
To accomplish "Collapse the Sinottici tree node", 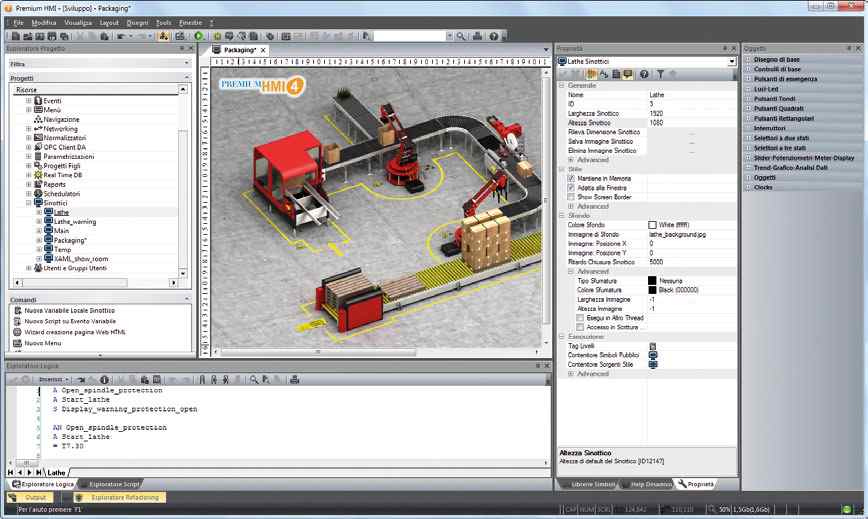I will pyautogui.click(x=29, y=203).
